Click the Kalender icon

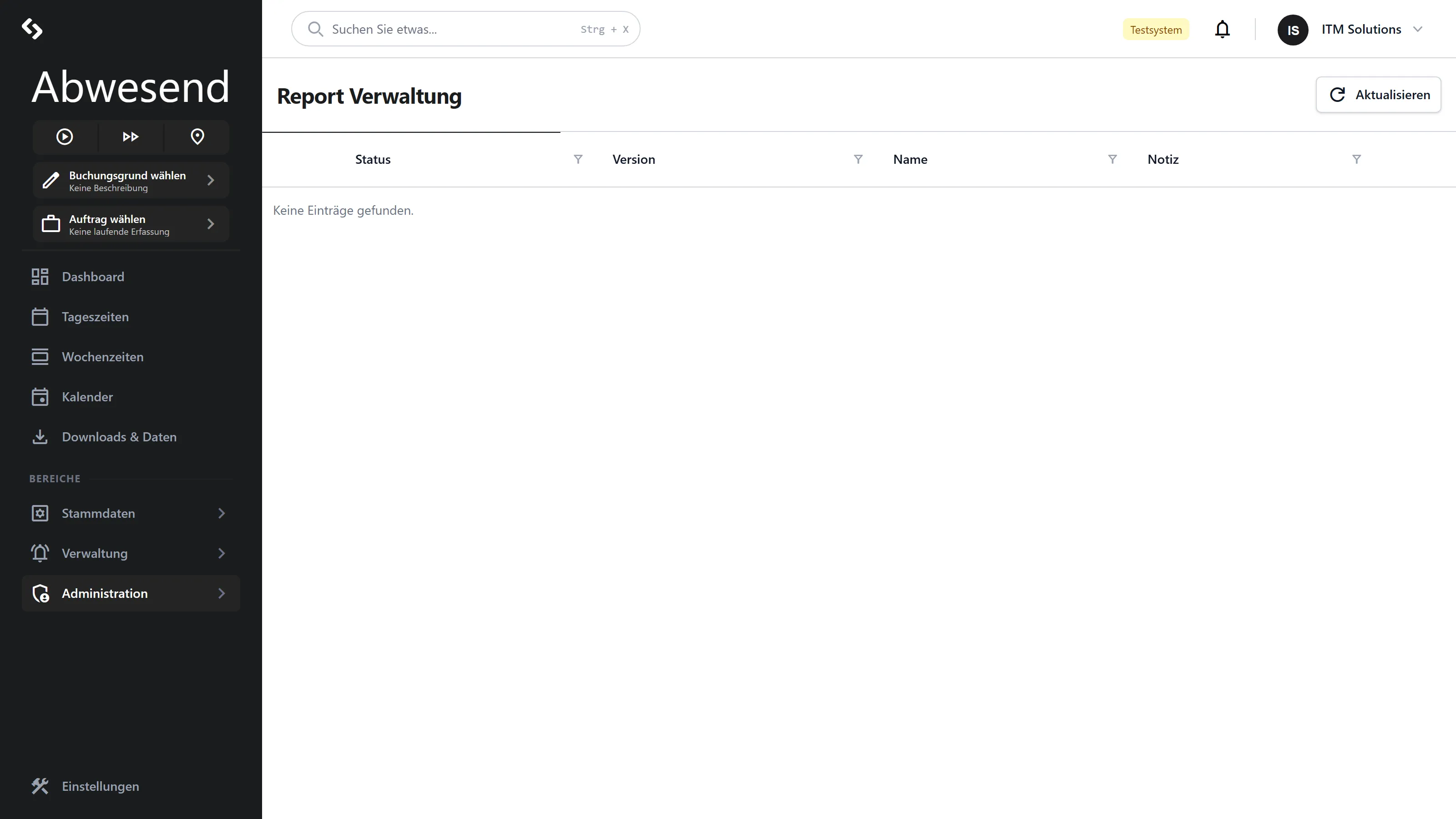(40, 397)
